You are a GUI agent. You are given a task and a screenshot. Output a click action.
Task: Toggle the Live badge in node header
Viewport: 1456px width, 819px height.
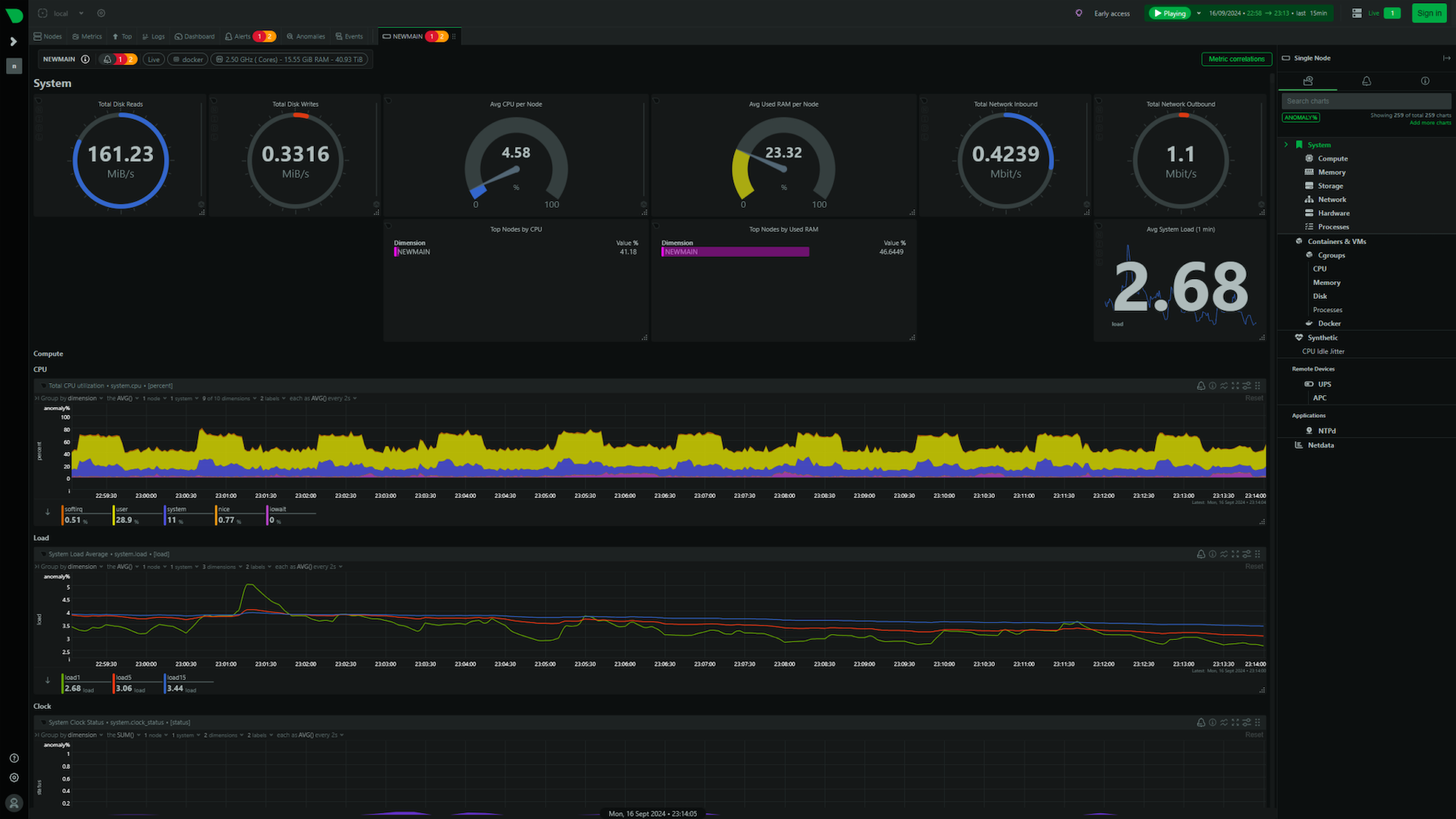(154, 59)
